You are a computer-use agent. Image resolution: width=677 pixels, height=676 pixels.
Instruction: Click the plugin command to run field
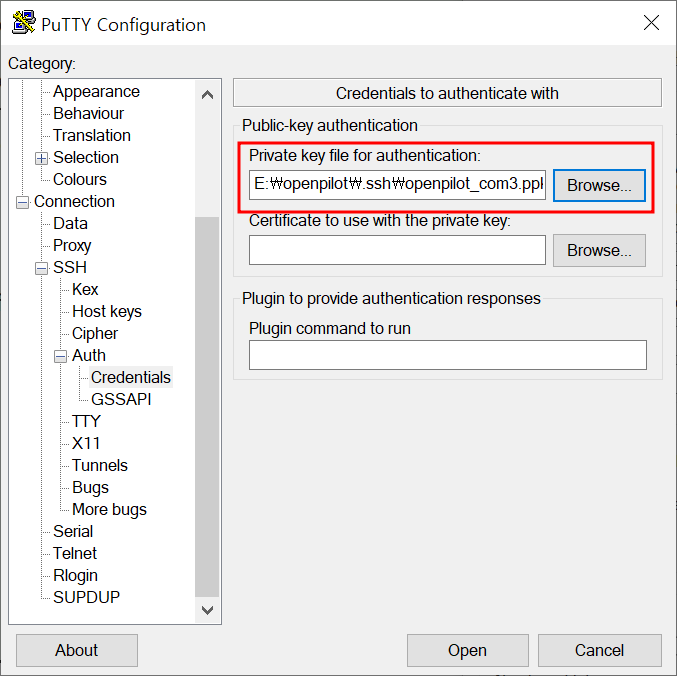pyautogui.click(x=448, y=355)
